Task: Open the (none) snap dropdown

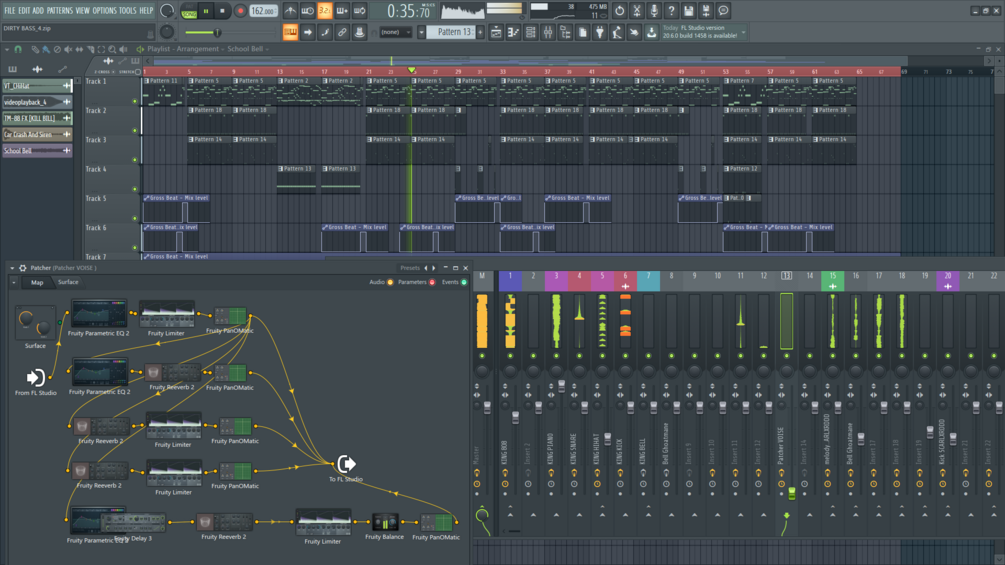Action: [x=395, y=32]
